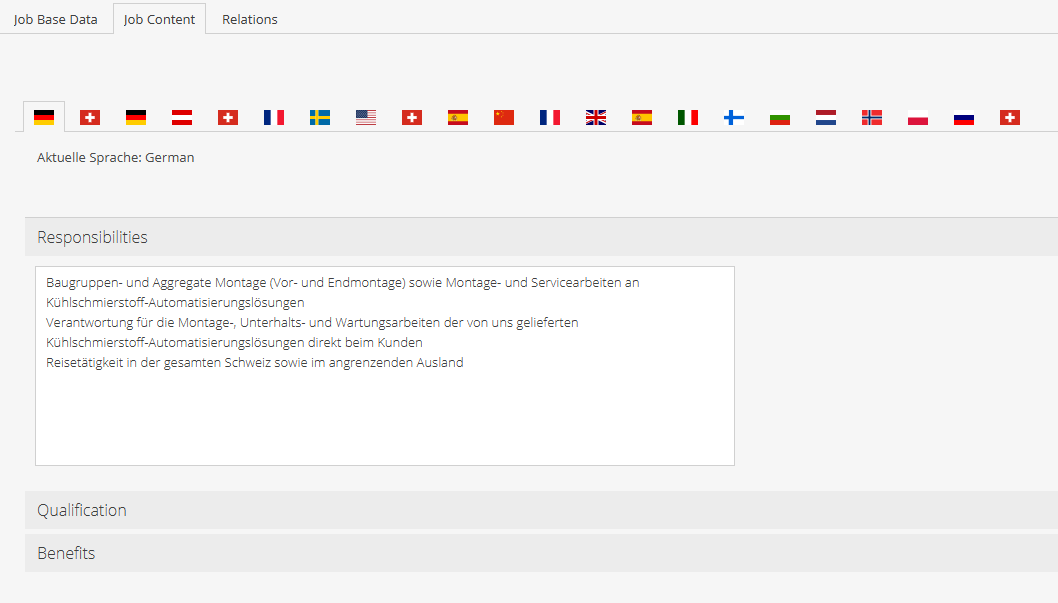Screen dimensions: 1058x603
Task: Select the Norwegian flag language
Action: [x=872, y=118]
